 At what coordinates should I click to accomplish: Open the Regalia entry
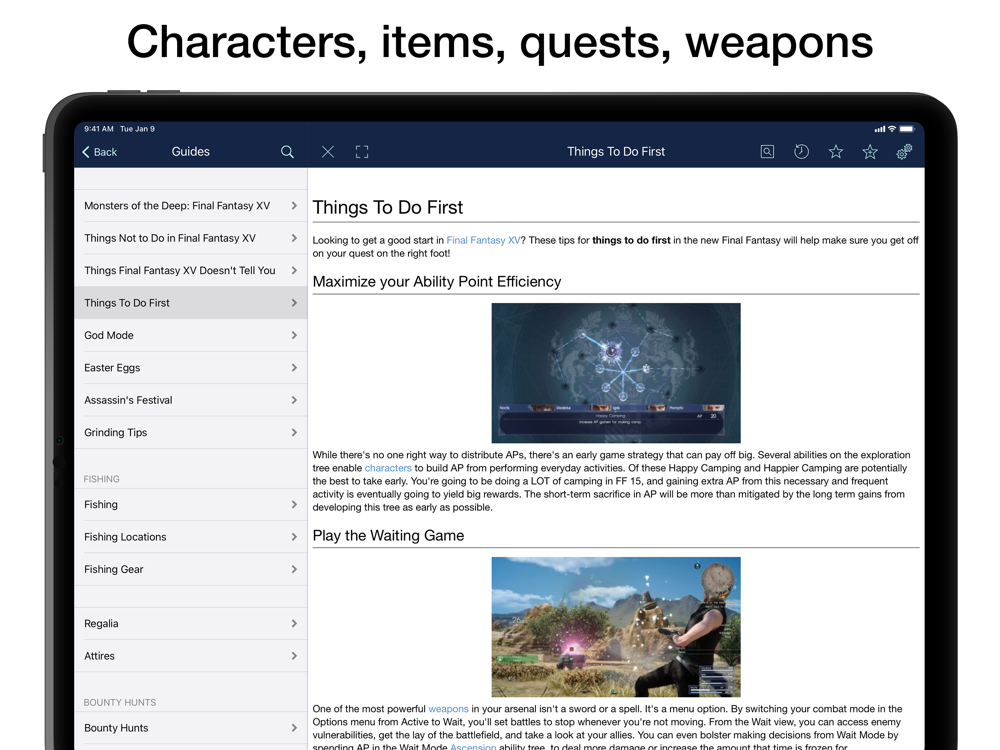tap(191, 624)
